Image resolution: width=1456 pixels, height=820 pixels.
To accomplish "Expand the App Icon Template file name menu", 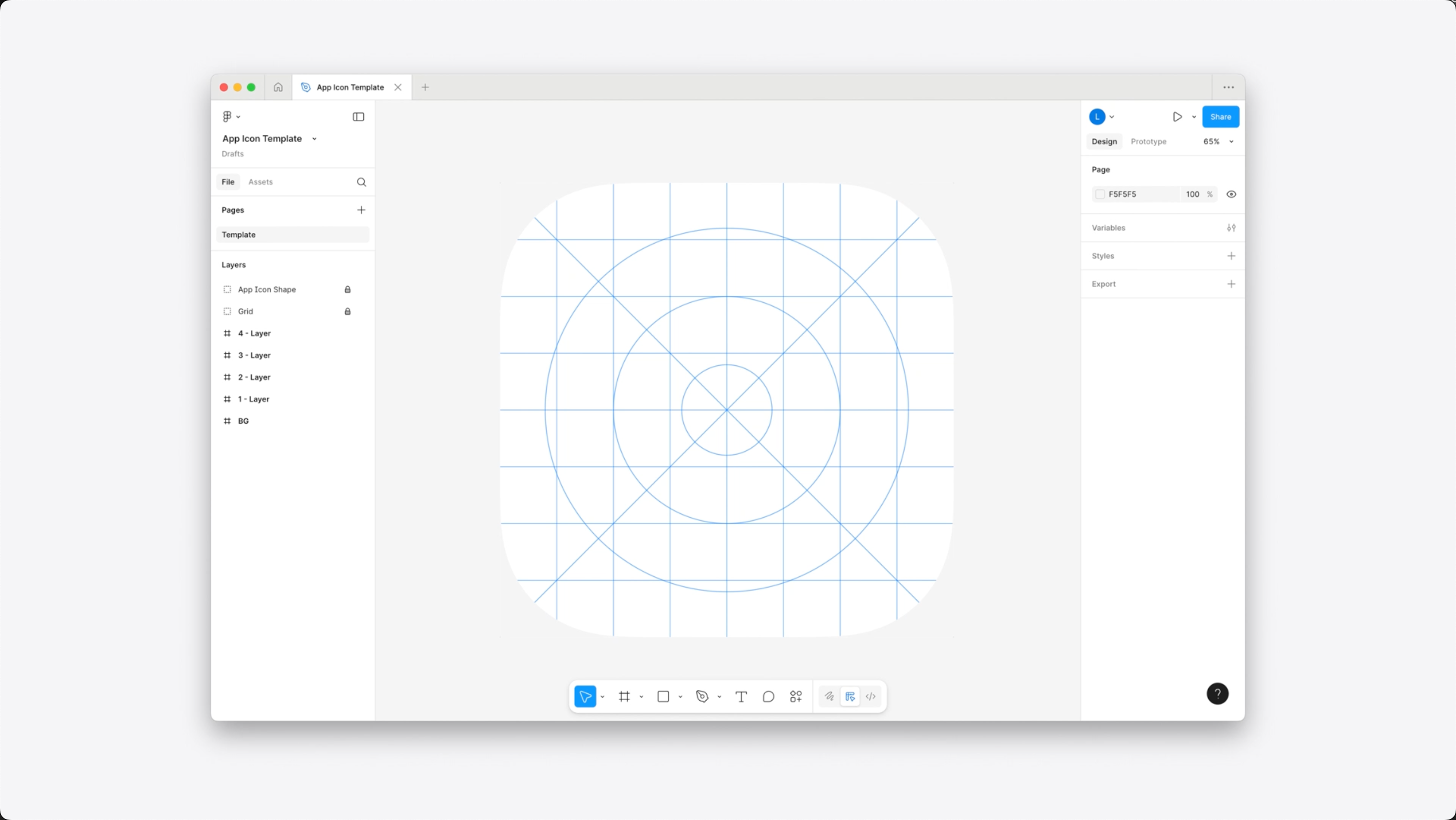I will pos(314,139).
